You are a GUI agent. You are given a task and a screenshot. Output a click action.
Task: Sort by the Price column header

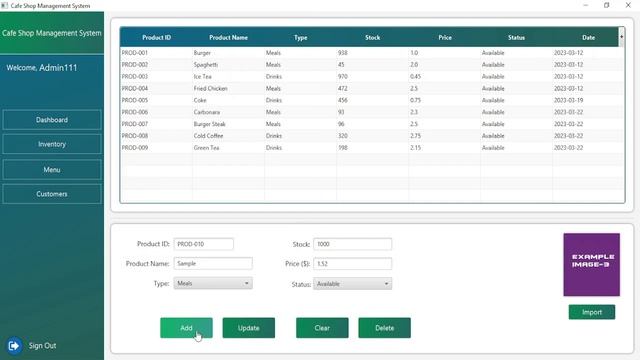[444, 38]
